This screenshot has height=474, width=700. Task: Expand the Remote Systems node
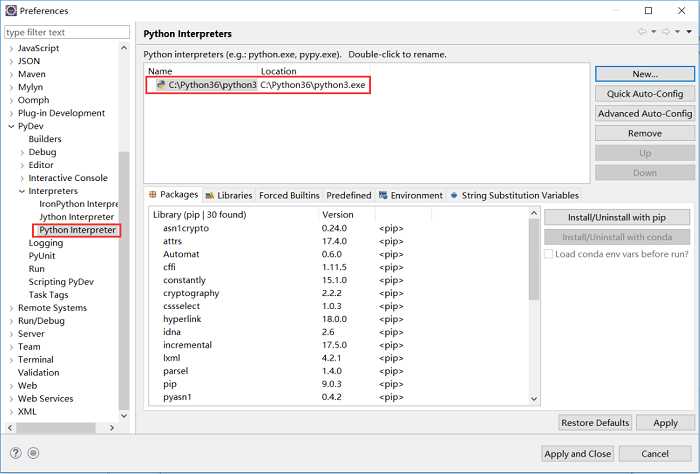click(x=11, y=308)
